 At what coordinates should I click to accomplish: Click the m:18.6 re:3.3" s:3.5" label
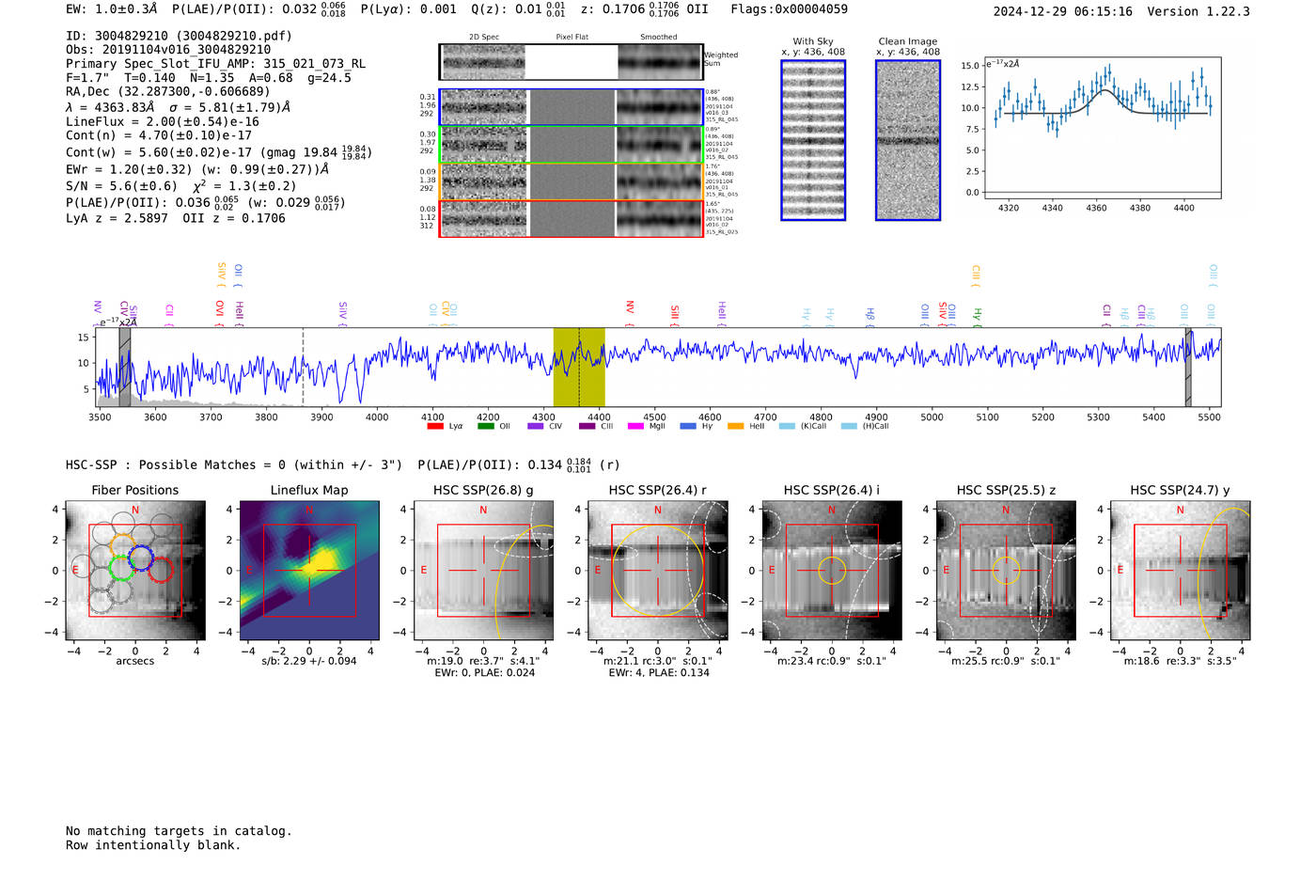[1180, 661]
